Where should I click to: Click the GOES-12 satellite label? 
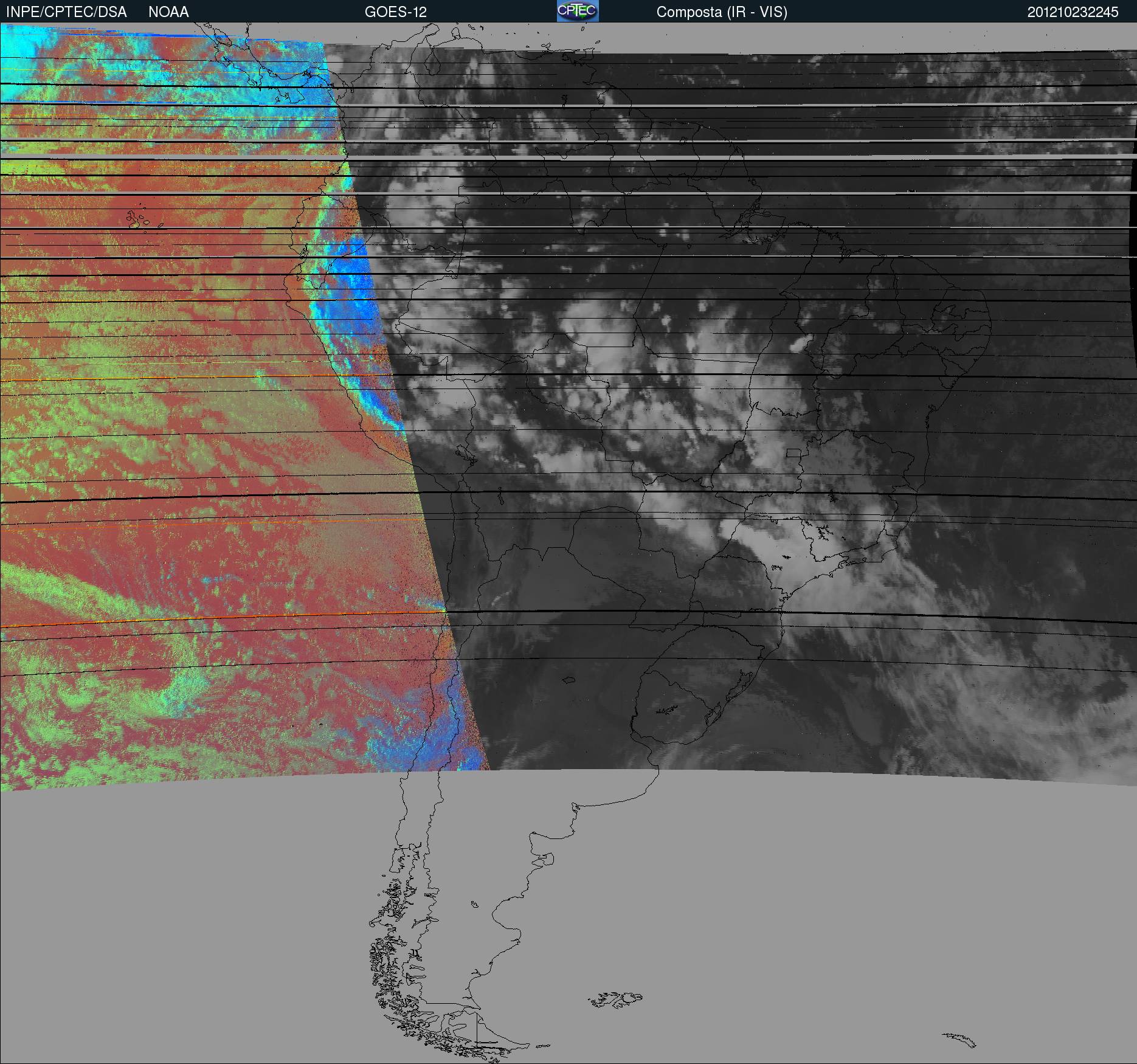pos(396,12)
